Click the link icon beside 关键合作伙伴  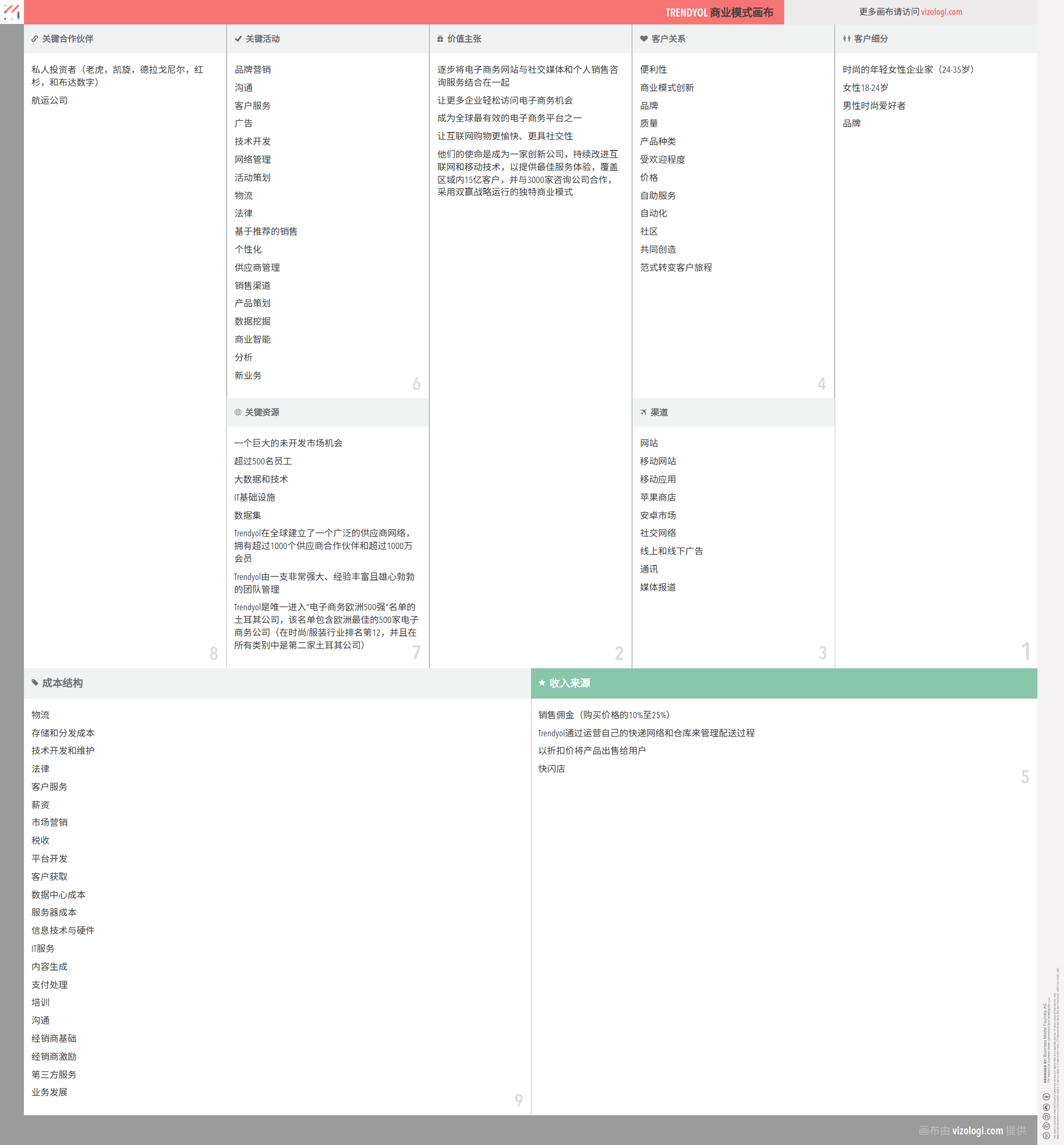coord(35,39)
